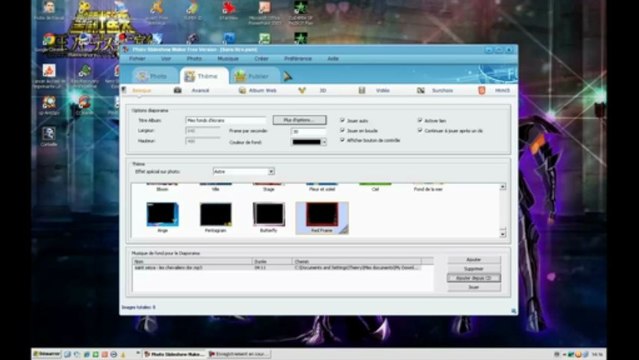639x360 pixels.
Task: Toggle the Jouer auto checkbox
Action: point(342,120)
